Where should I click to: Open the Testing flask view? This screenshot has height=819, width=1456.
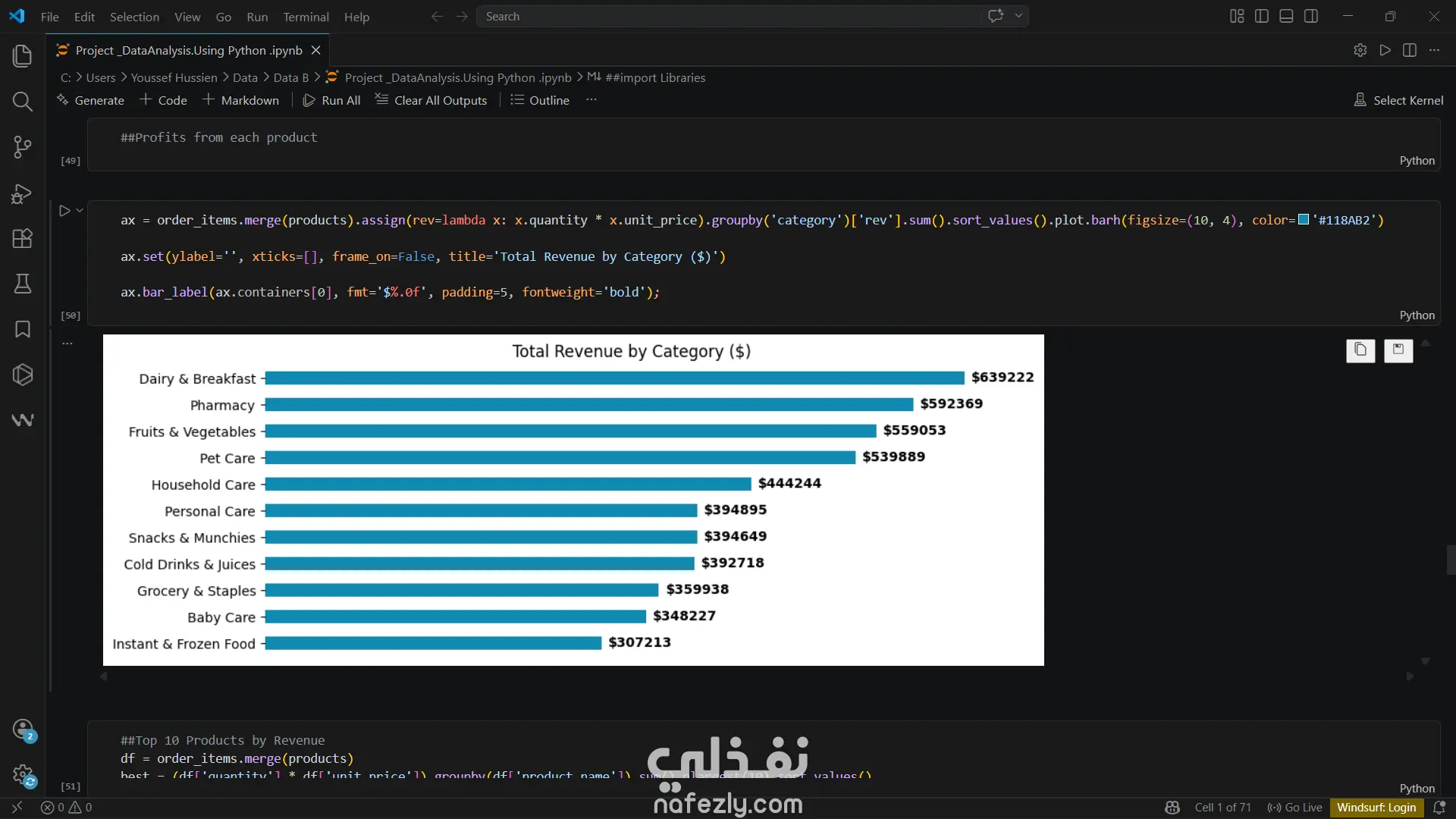(x=23, y=284)
